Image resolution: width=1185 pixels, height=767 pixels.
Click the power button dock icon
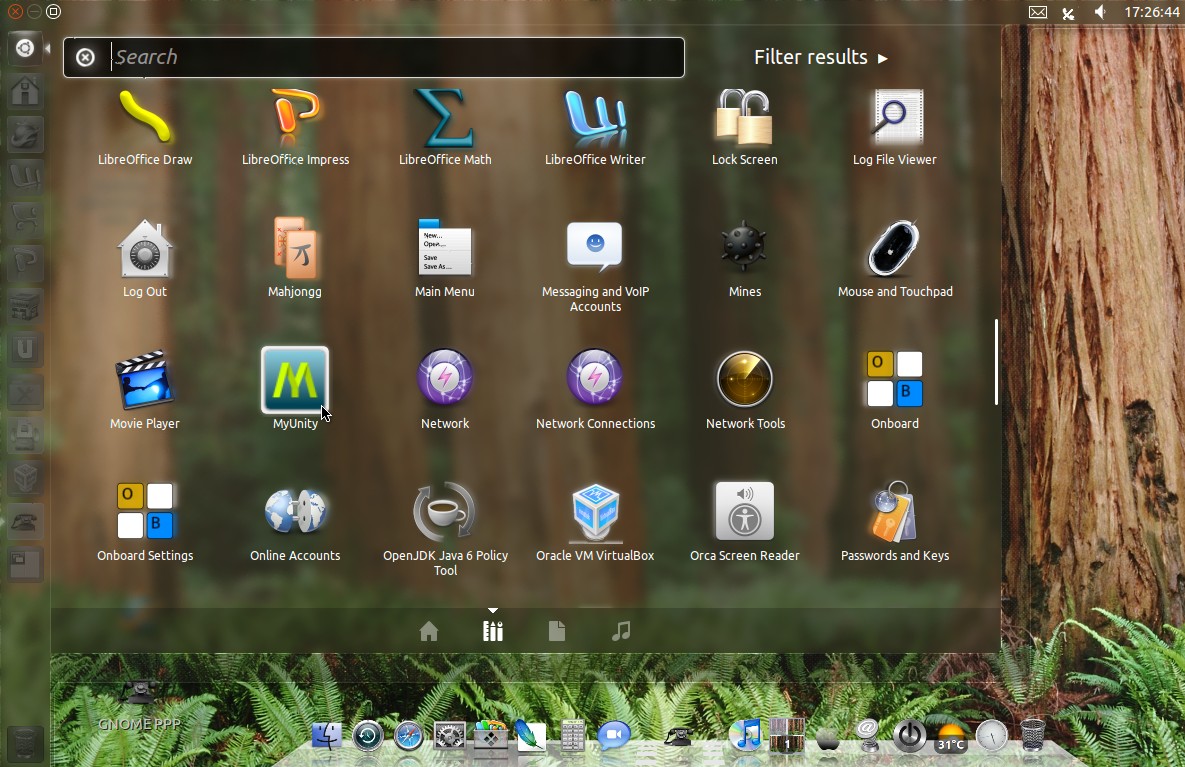click(x=909, y=735)
